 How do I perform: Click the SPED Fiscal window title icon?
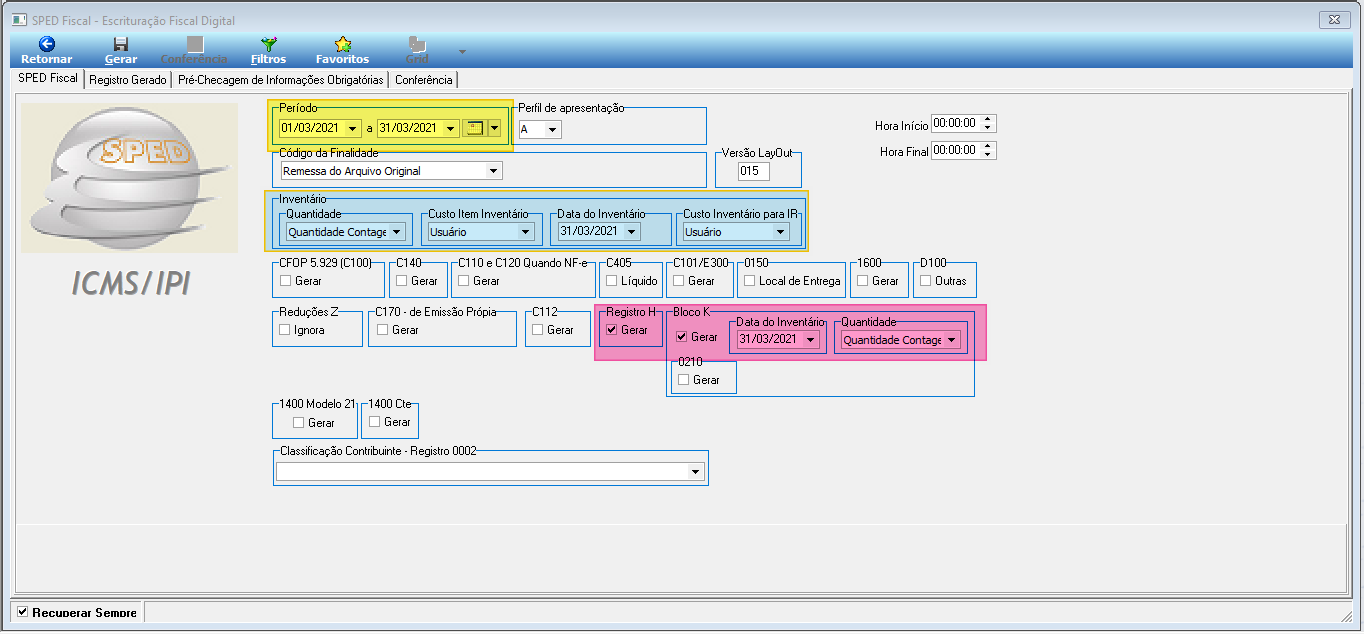point(17,18)
